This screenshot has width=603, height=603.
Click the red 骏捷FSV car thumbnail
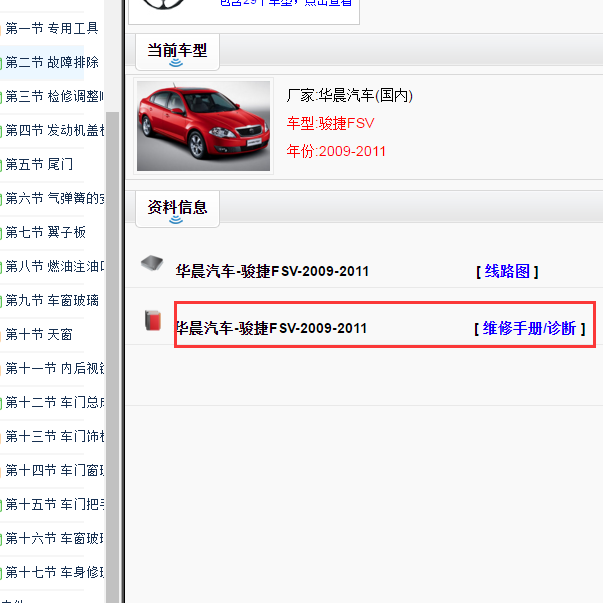click(203, 126)
